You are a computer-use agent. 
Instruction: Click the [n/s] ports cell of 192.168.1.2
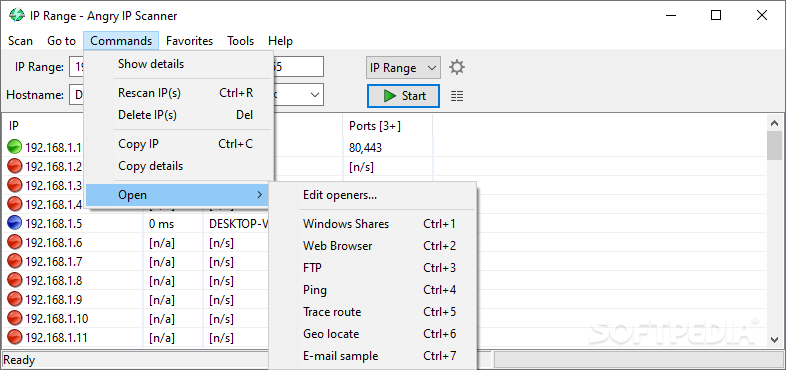[387, 166]
